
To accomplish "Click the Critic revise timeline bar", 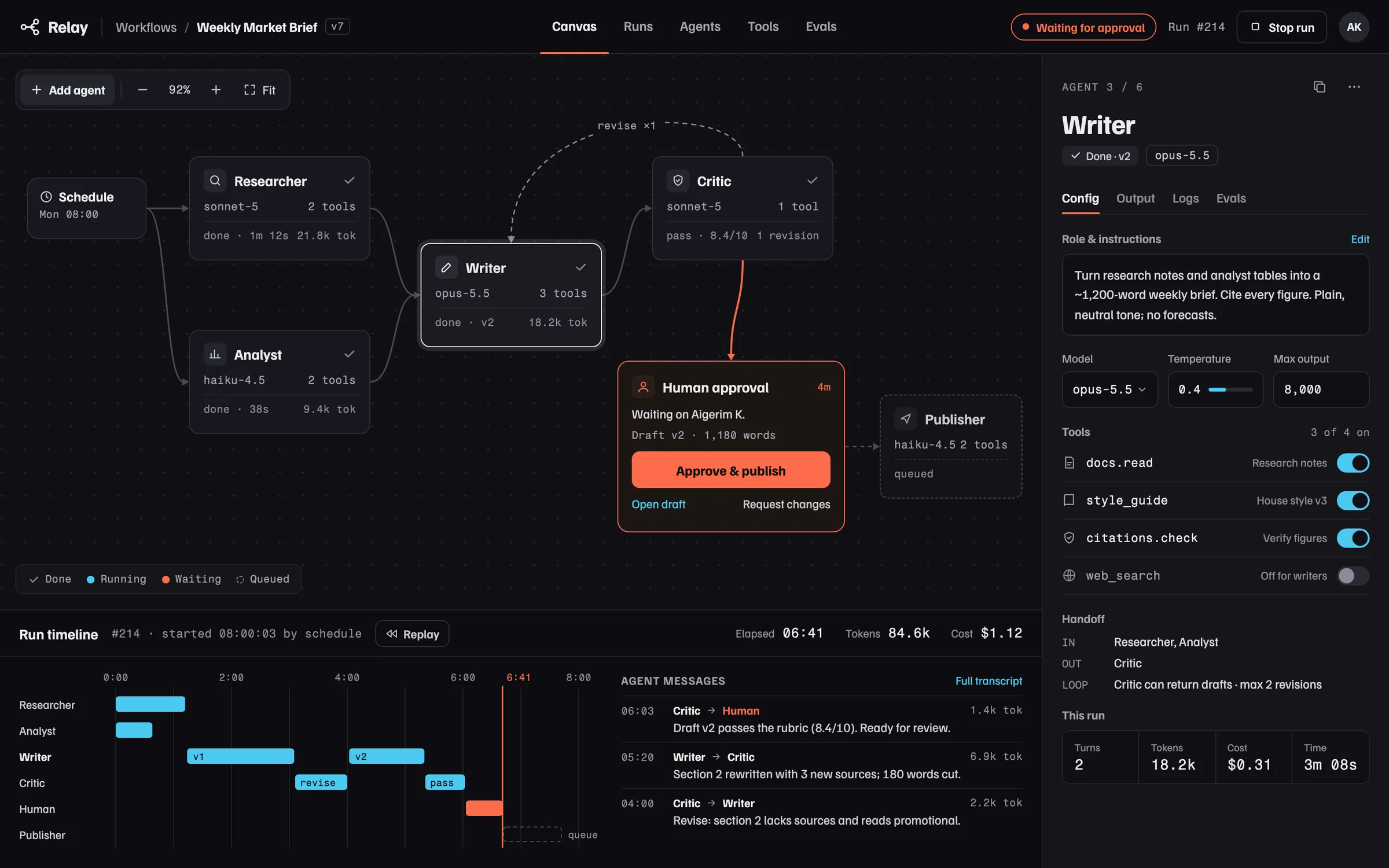I will click(321, 782).
